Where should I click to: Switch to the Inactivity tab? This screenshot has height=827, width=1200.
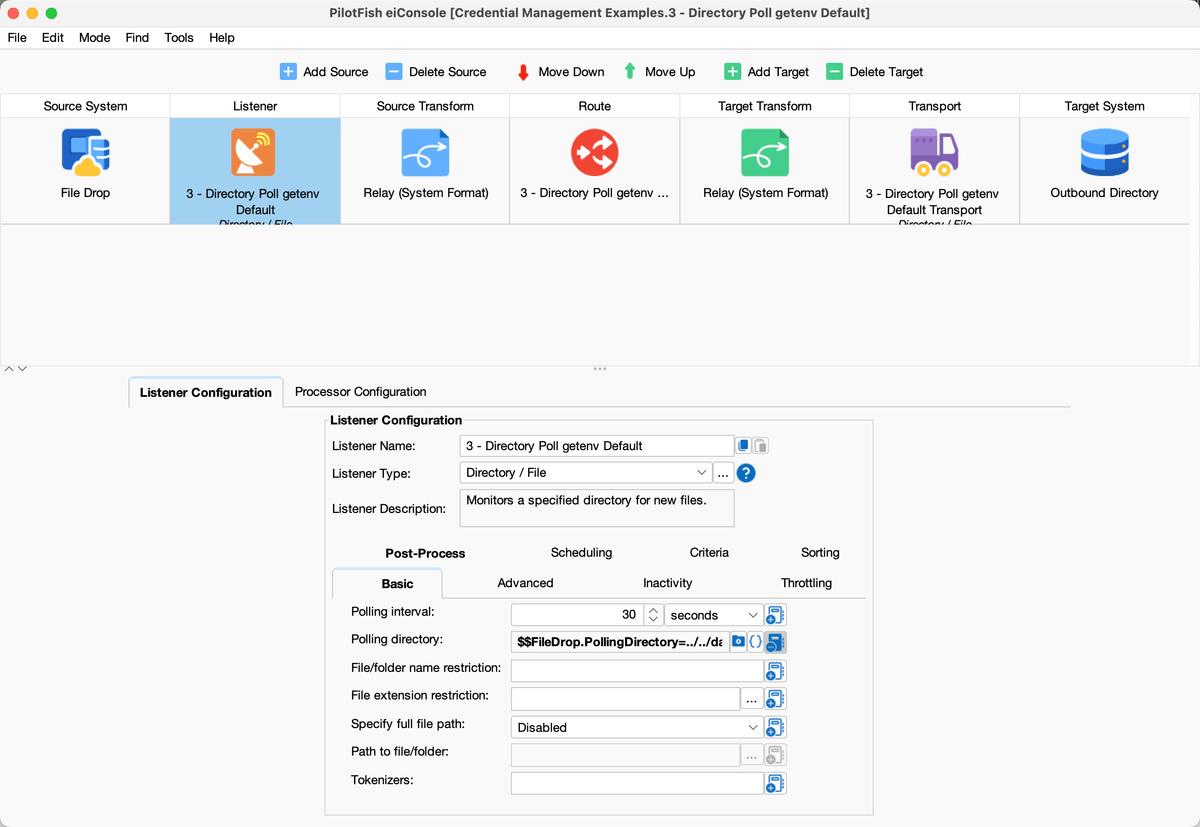pyautogui.click(x=667, y=583)
